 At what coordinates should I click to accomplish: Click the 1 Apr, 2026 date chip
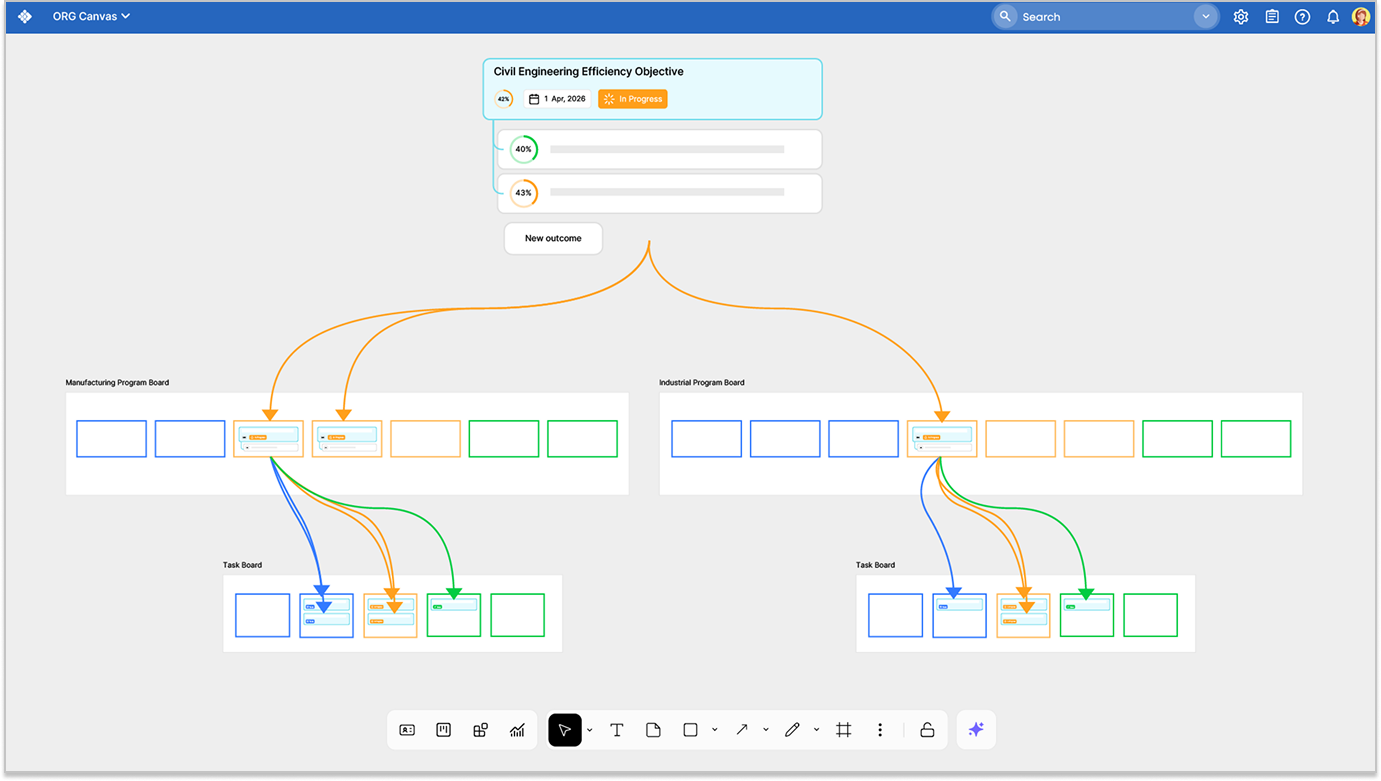point(557,99)
